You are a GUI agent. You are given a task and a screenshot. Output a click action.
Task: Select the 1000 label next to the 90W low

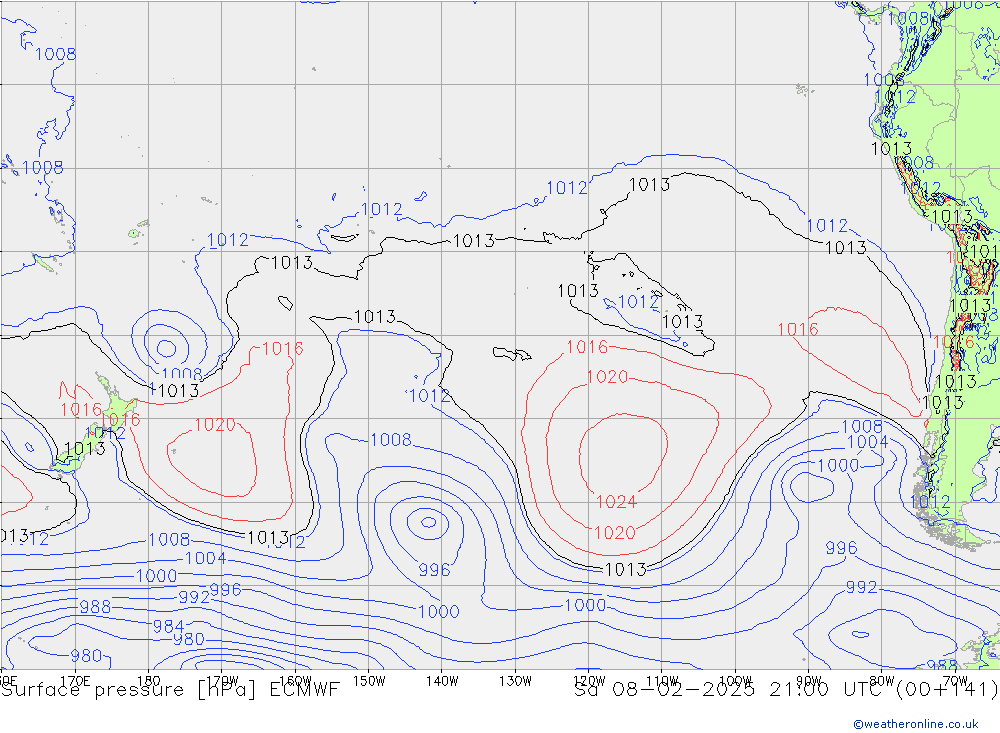(x=838, y=466)
